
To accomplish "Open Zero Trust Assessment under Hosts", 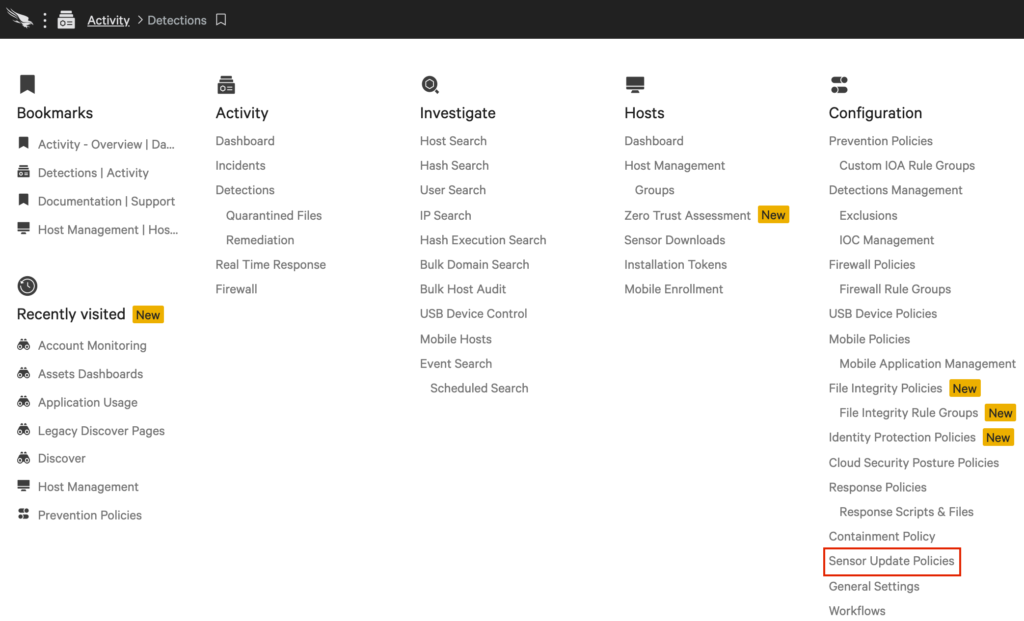I will pyautogui.click(x=687, y=214).
